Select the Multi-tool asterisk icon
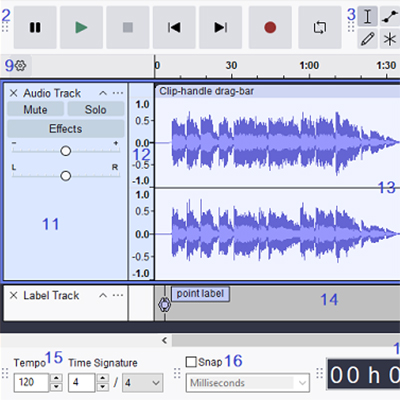The width and height of the screenshot is (400, 400). click(390, 39)
